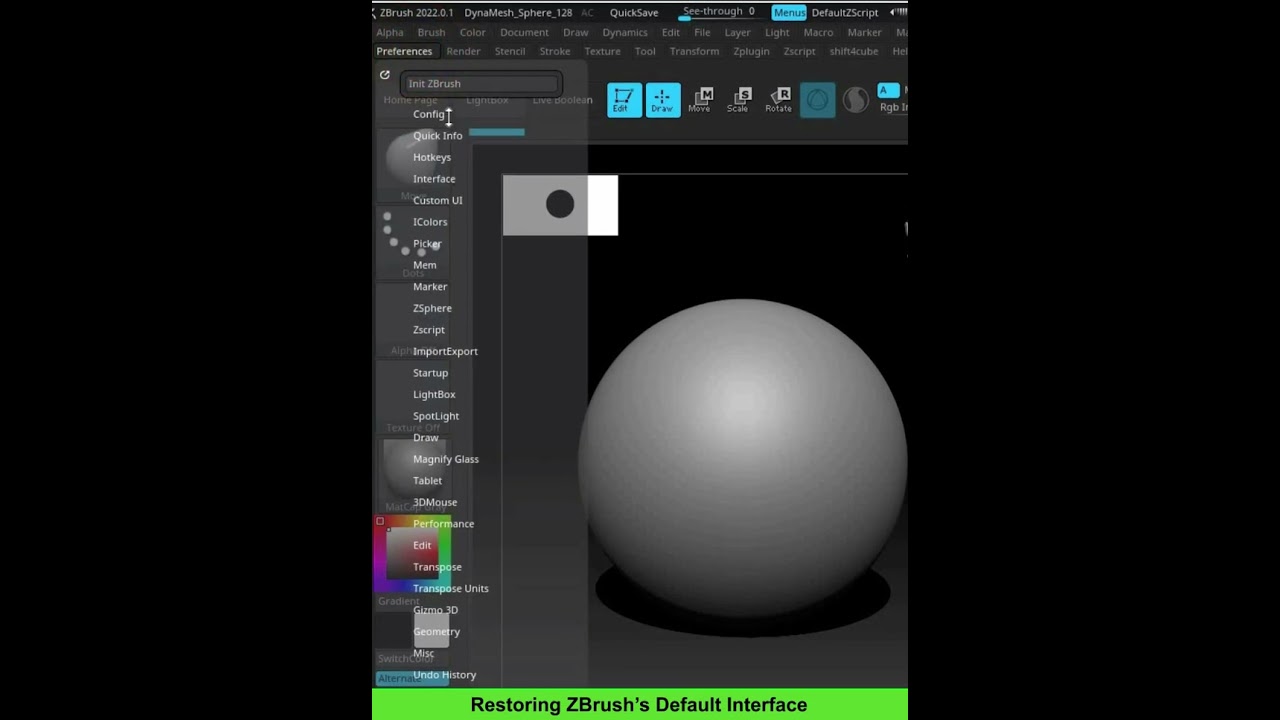This screenshot has height=720, width=1280.
Task: Open the Tool menu
Action: click(x=645, y=51)
